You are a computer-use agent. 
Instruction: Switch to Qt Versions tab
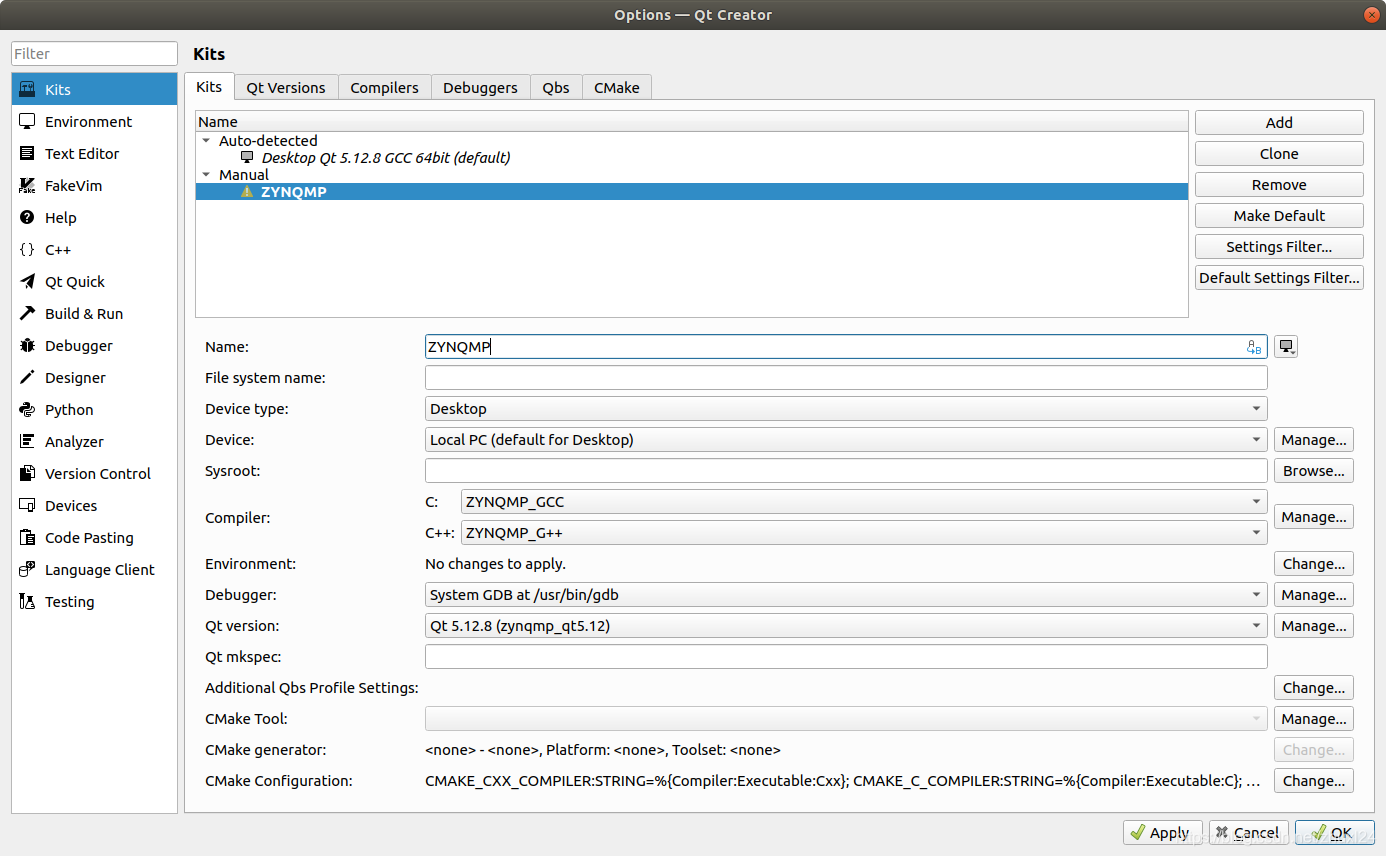[x=286, y=88]
